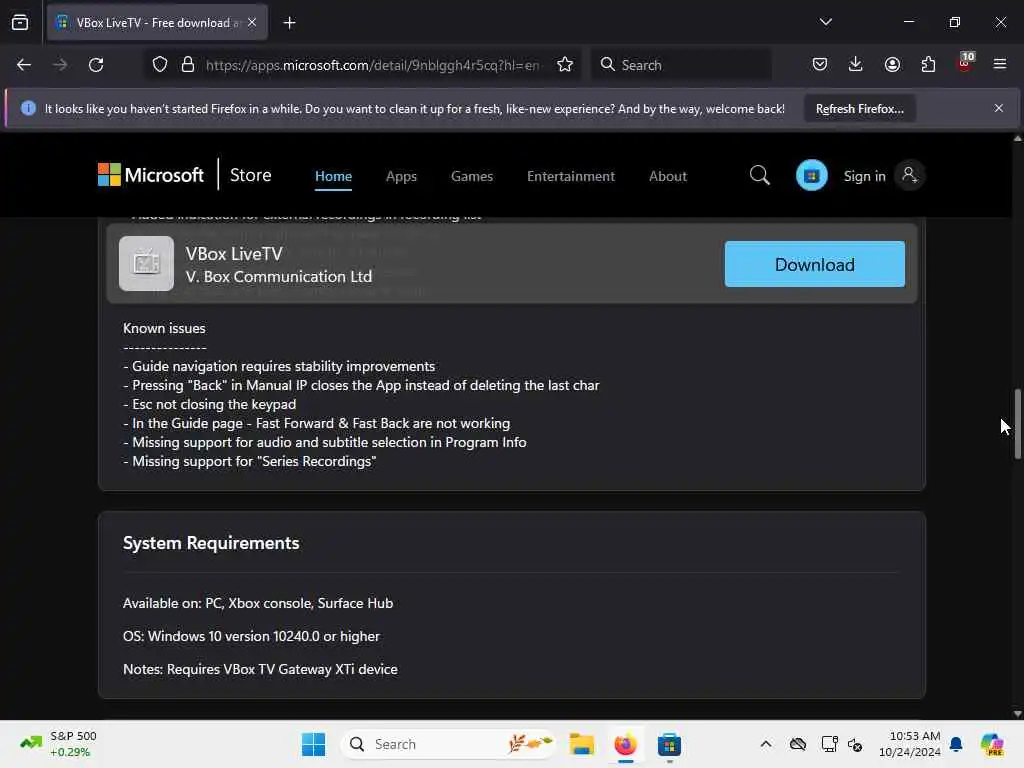The height and width of the screenshot is (768, 1024).
Task: Open Firefox tracking protection shield
Action: (x=160, y=65)
